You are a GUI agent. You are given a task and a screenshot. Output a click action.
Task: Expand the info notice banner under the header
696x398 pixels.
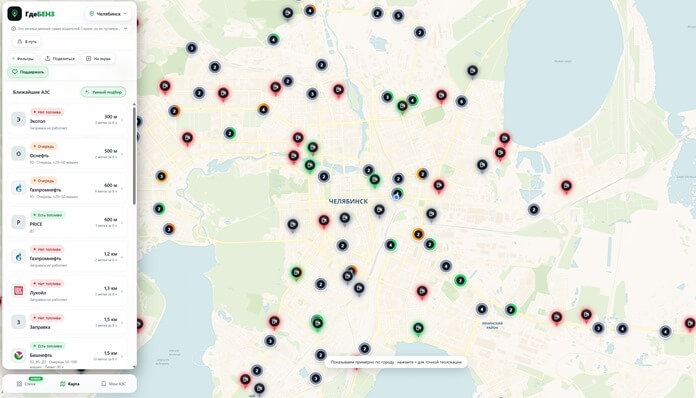(x=126, y=28)
